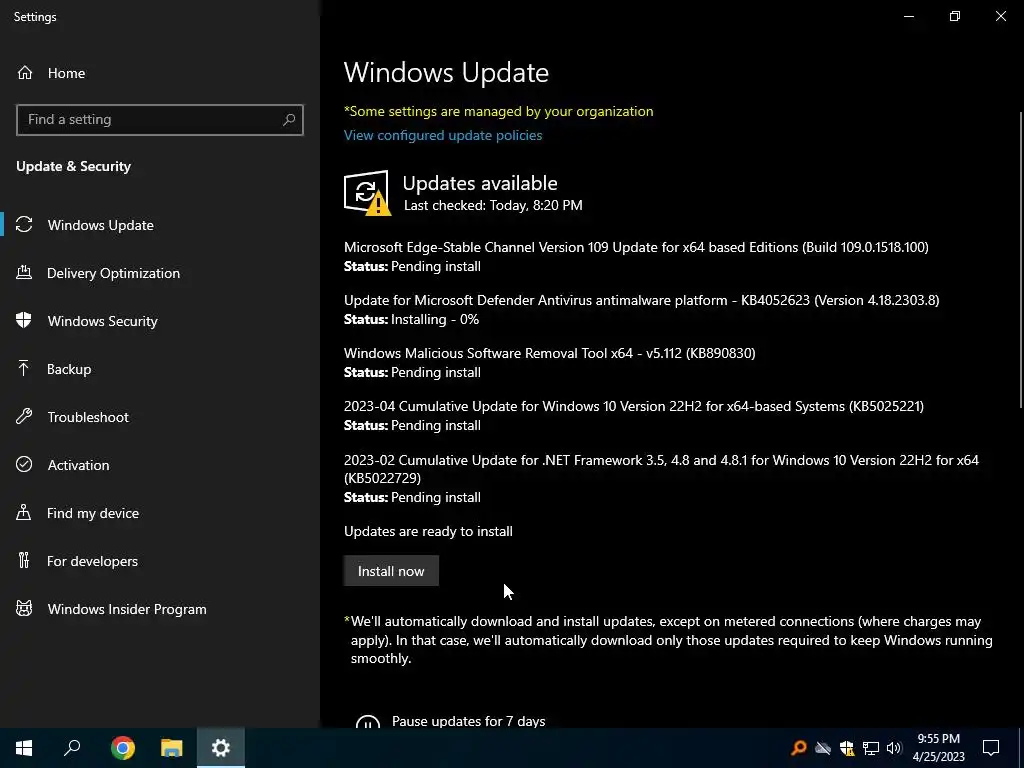Open the Windows Security page
The height and width of the screenshot is (768, 1024).
point(160,321)
